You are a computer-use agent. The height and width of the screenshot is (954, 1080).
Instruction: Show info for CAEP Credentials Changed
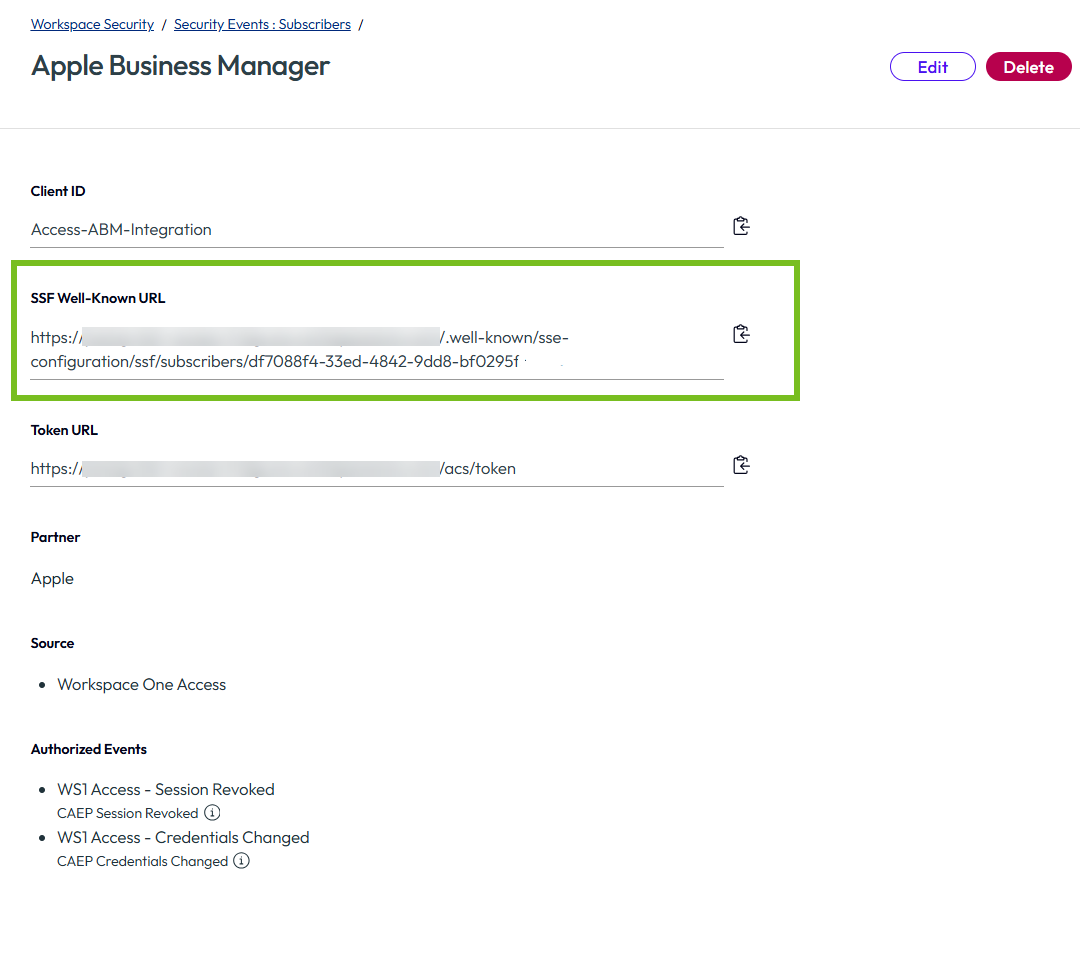pyautogui.click(x=241, y=861)
